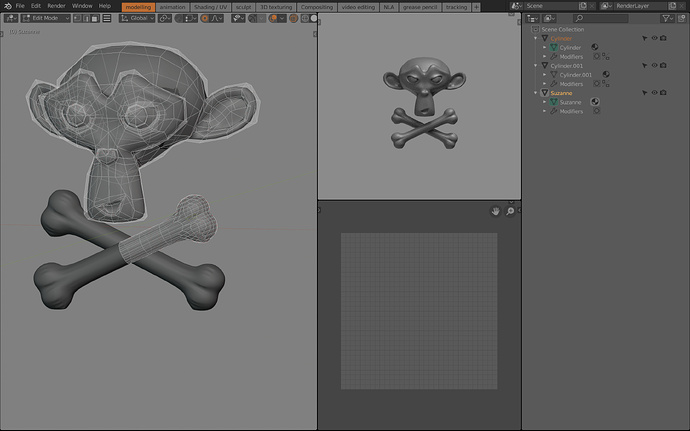This screenshot has height=431, width=690.
Task: Switch to the NLA workspace tab
Action: click(x=389, y=7)
